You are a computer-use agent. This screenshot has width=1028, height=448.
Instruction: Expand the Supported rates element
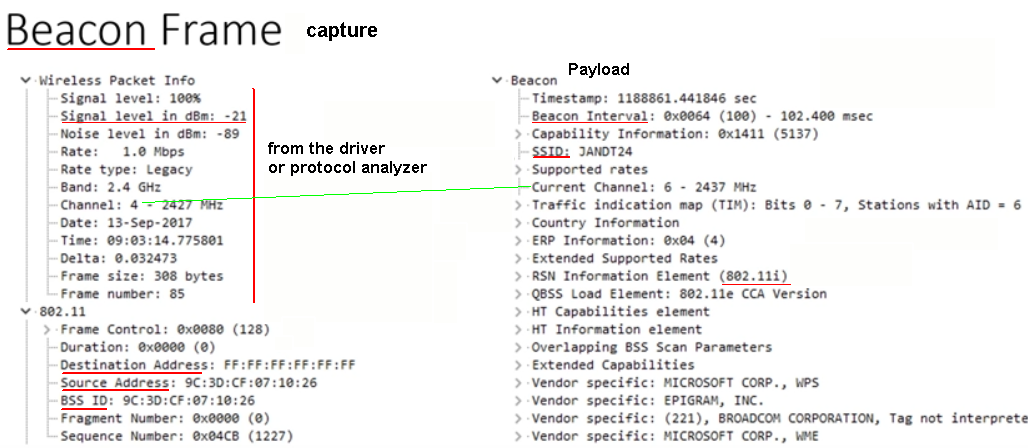[518, 169]
